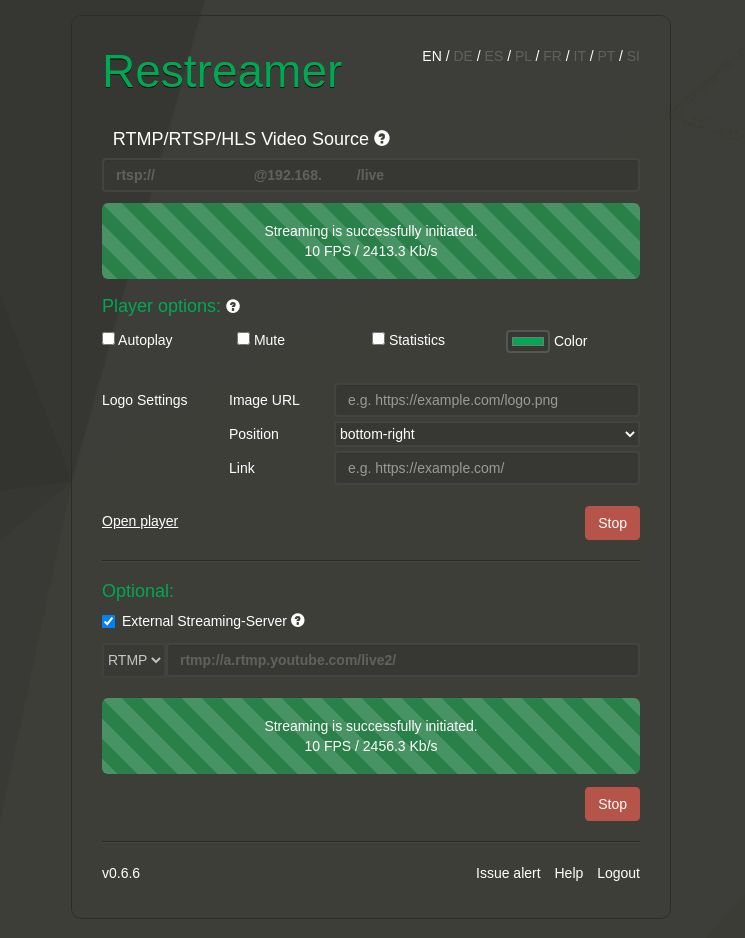Log out via the Logout link
Viewport: 745px width, 938px height.
point(618,873)
